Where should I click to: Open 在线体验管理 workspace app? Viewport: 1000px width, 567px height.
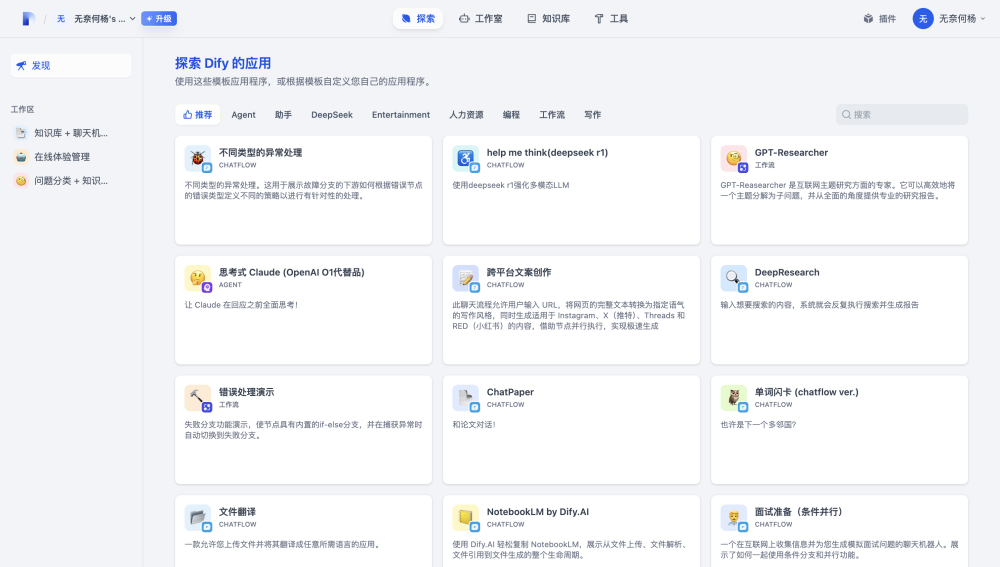[x=71, y=156]
